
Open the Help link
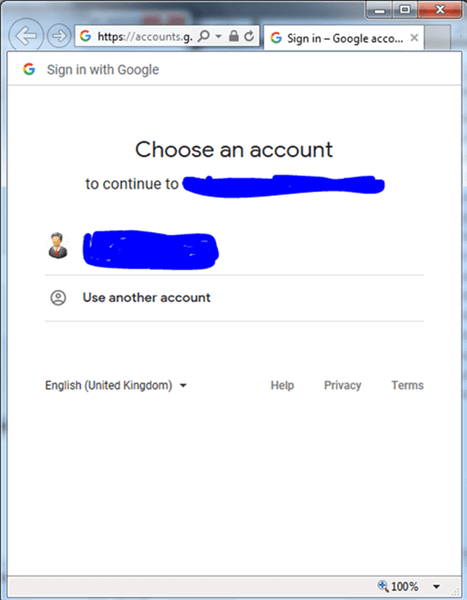[282, 385]
